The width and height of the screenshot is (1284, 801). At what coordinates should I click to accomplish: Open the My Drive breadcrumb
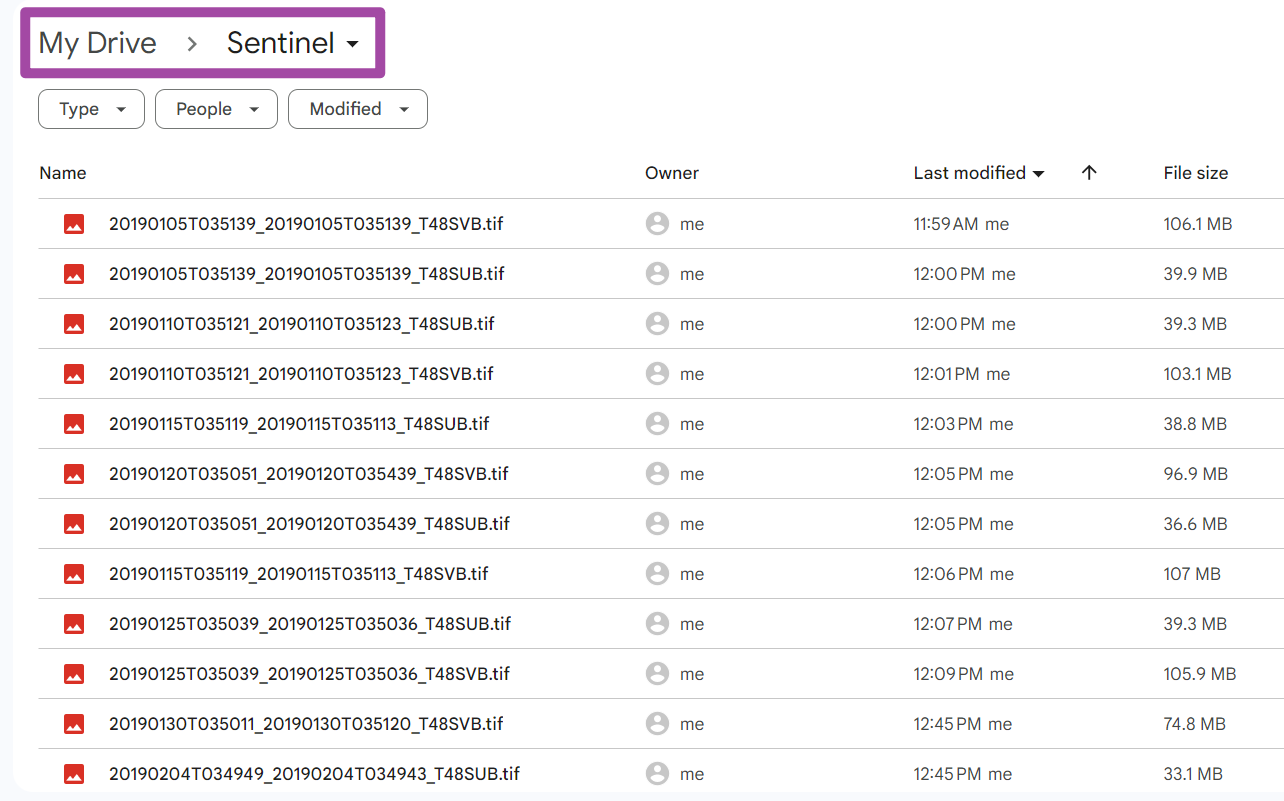[97, 43]
